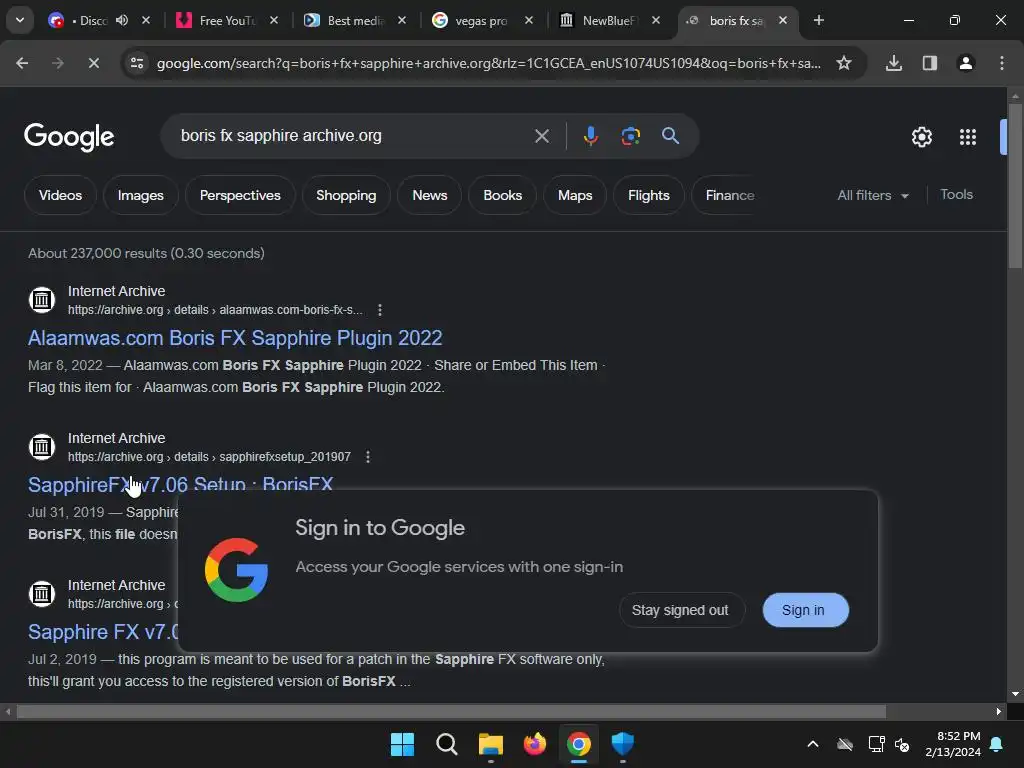
Task: Open File Explorer from taskbar
Action: (x=490, y=744)
